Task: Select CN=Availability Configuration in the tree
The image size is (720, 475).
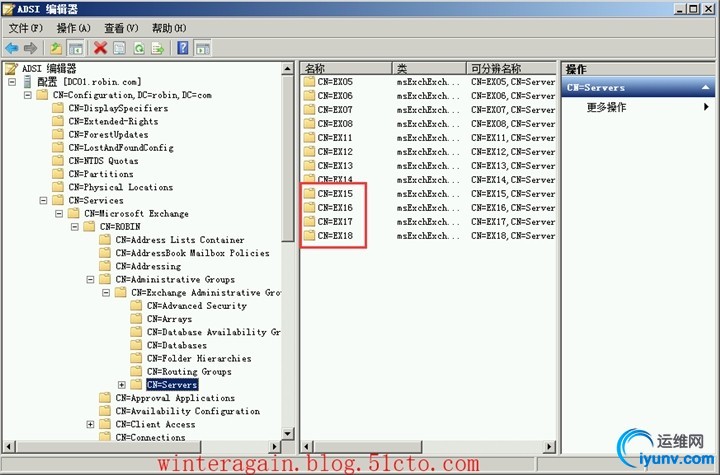Action: click(x=187, y=411)
